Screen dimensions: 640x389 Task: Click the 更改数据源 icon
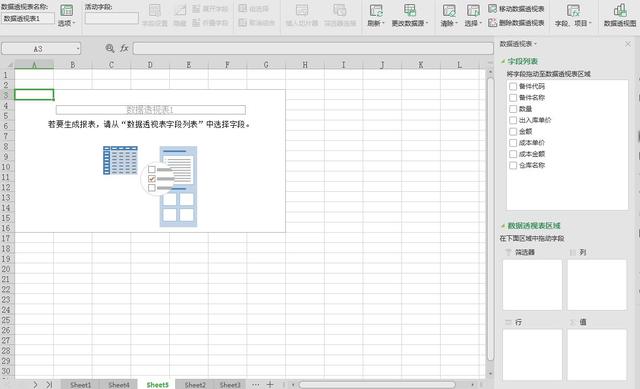(x=410, y=10)
